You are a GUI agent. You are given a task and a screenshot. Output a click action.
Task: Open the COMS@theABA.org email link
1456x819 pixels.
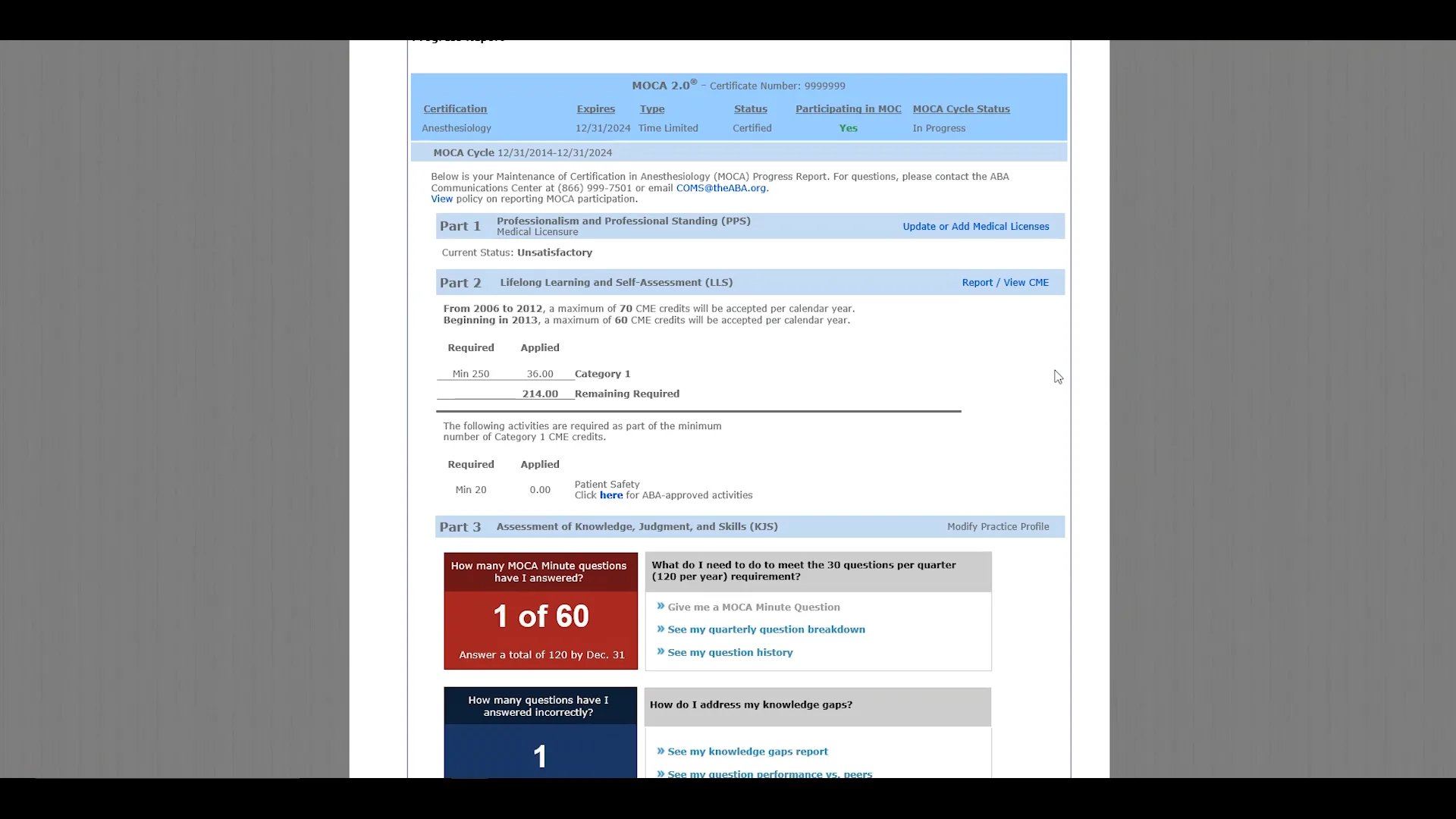point(720,188)
